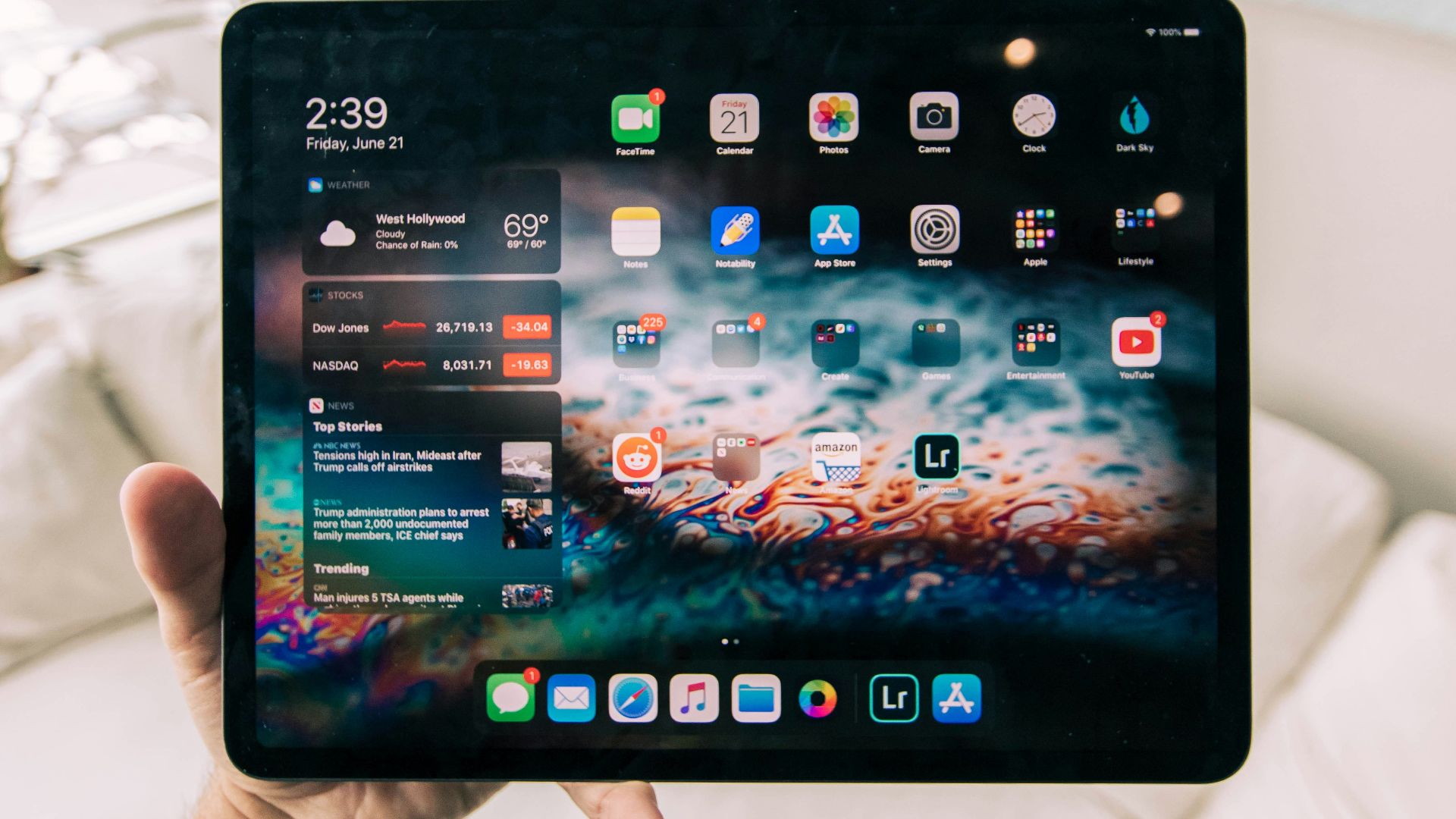Image resolution: width=1456 pixels, height=819 pixels.
Task: Launch Notability app
Action: [x=735, y=231]
